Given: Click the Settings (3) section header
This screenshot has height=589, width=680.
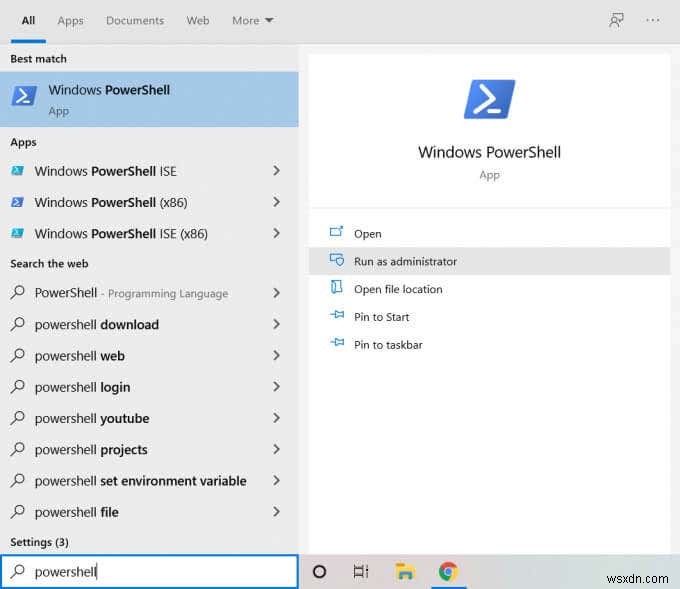Looking at the screenshot, I should [x=39, y=542].
